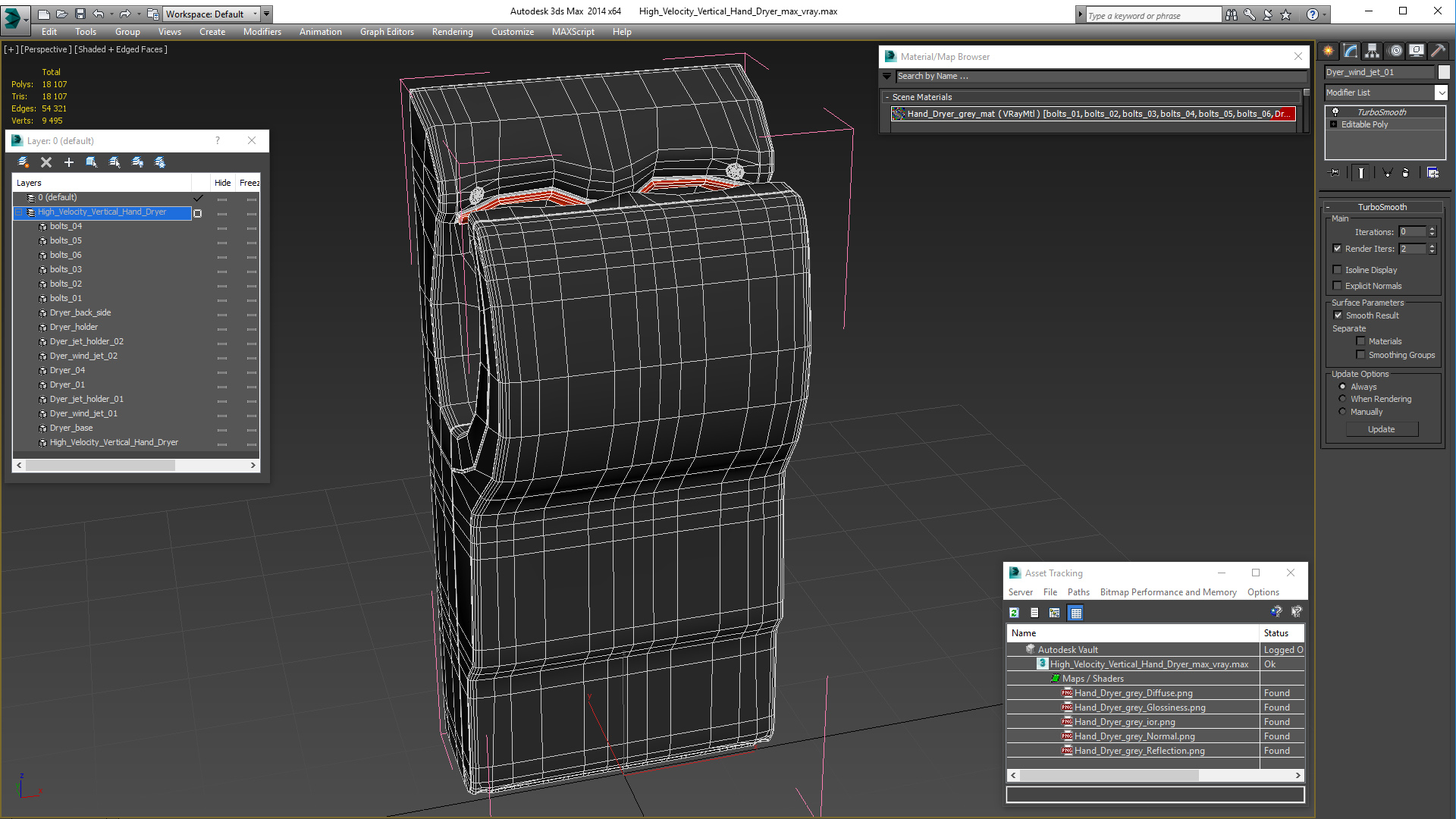The image size is (1456, 819).
Task: Delete layer with the X icon
Action: point(46,162)
